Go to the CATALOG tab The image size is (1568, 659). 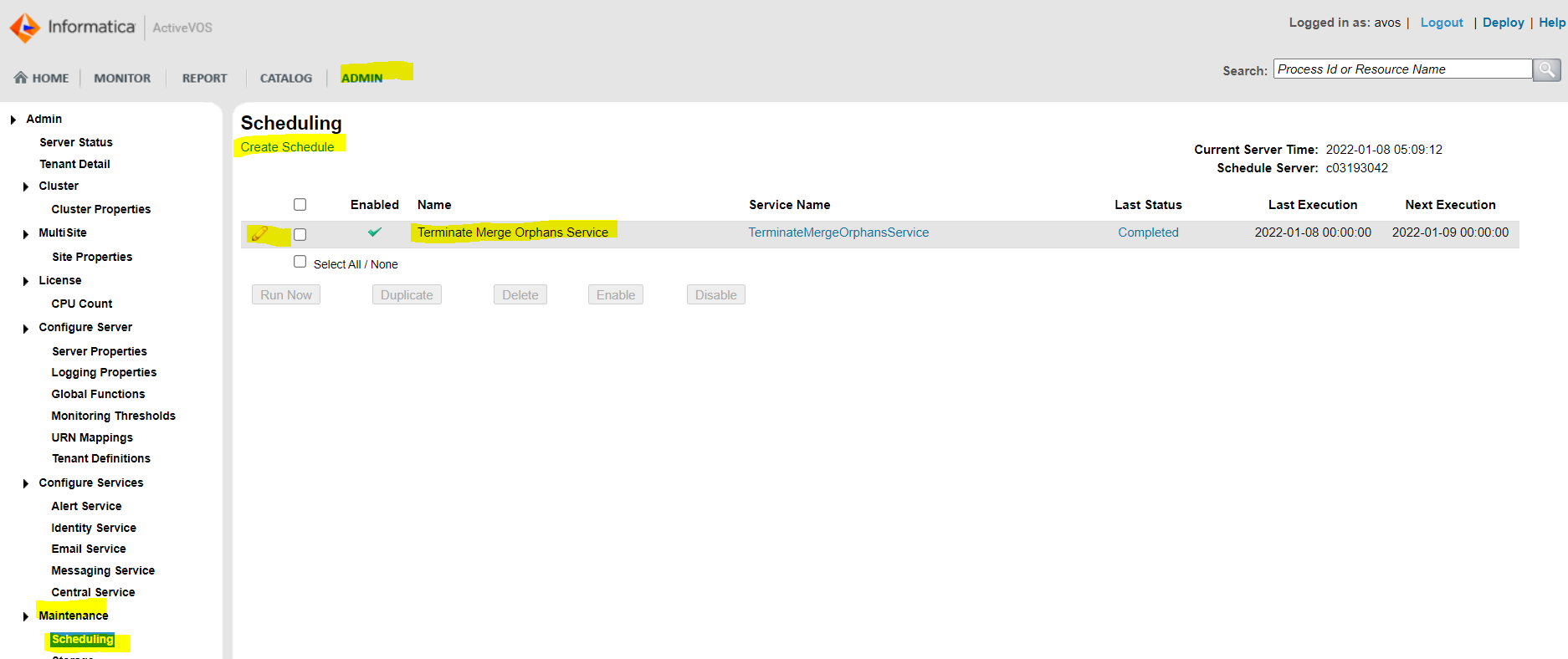point(286,78)
